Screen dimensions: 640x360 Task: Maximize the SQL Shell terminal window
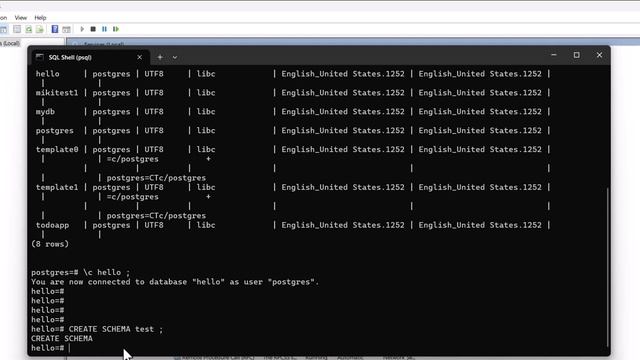click(x=576, y=55)
